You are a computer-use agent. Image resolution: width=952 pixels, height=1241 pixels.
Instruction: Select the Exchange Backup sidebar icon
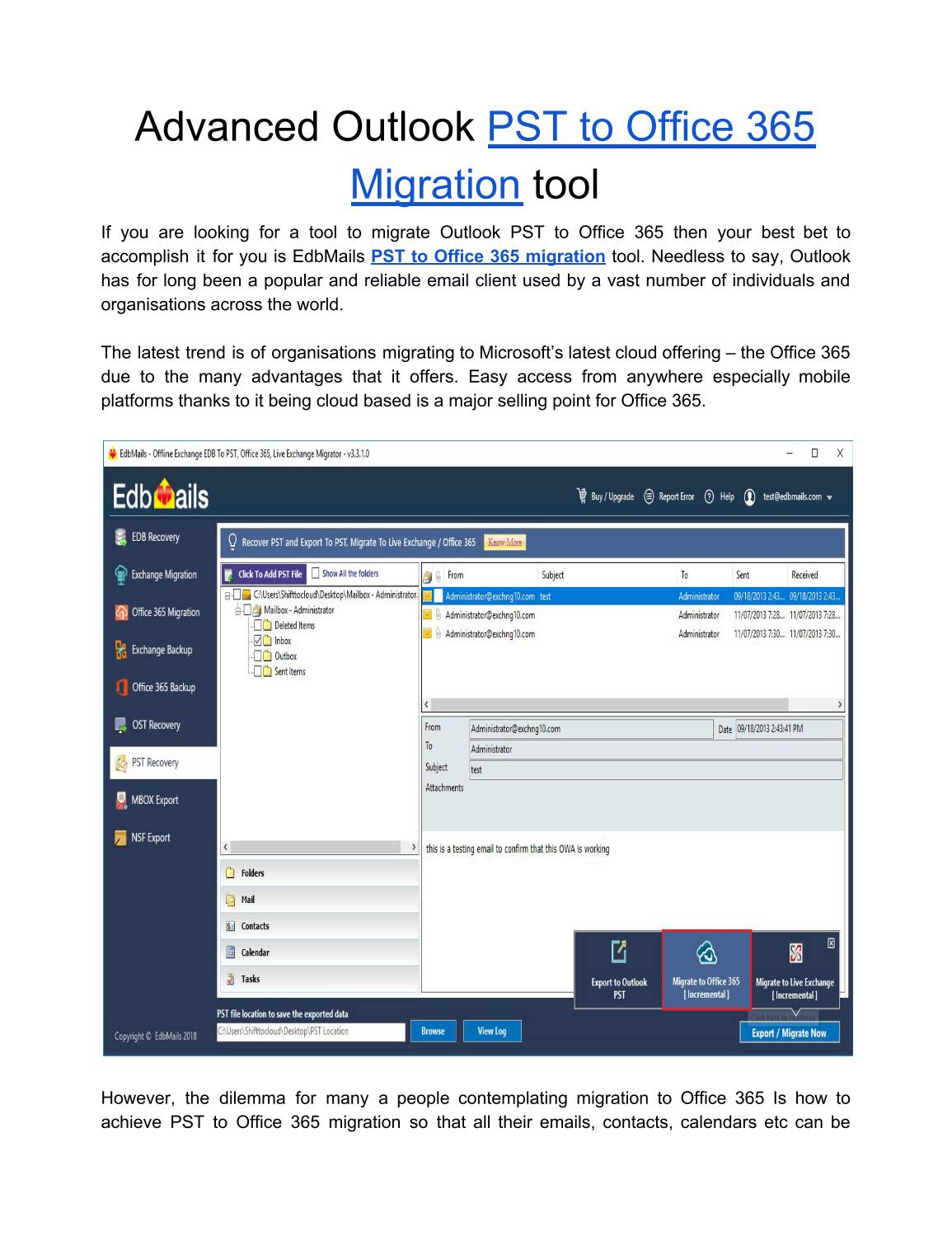[121, 650]
